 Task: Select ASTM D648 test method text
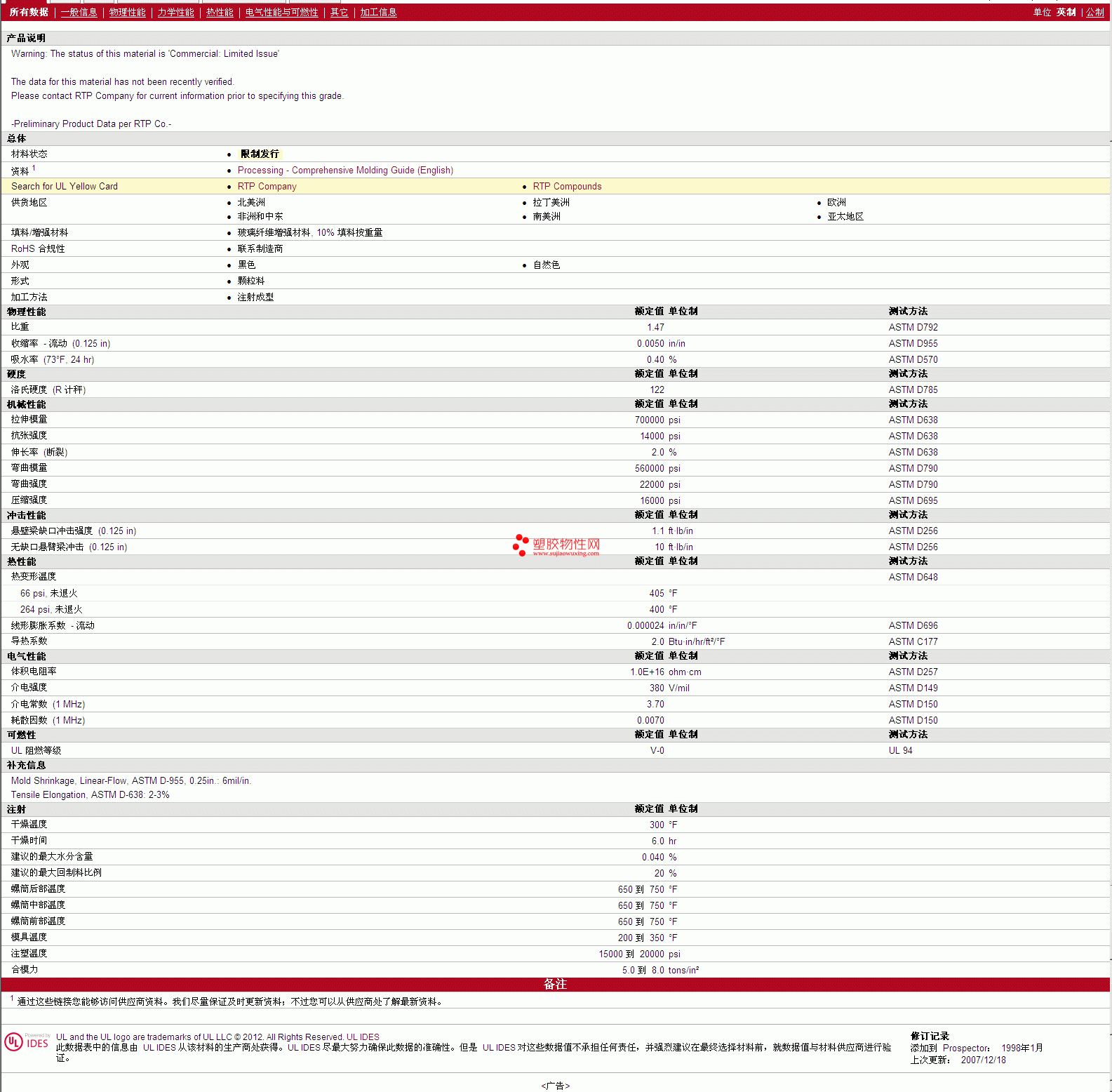click(913, 577)
